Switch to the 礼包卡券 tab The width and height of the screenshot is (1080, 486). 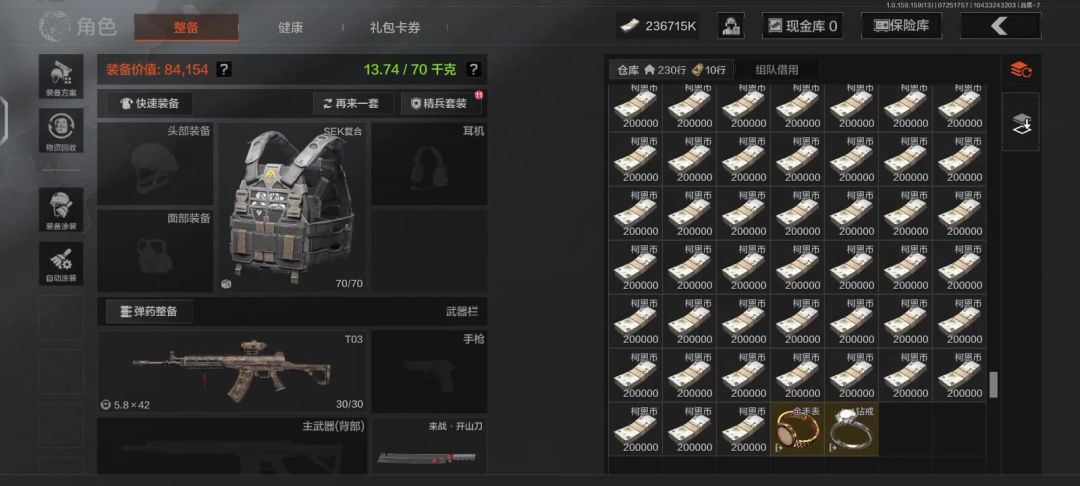tap(395, 28)
